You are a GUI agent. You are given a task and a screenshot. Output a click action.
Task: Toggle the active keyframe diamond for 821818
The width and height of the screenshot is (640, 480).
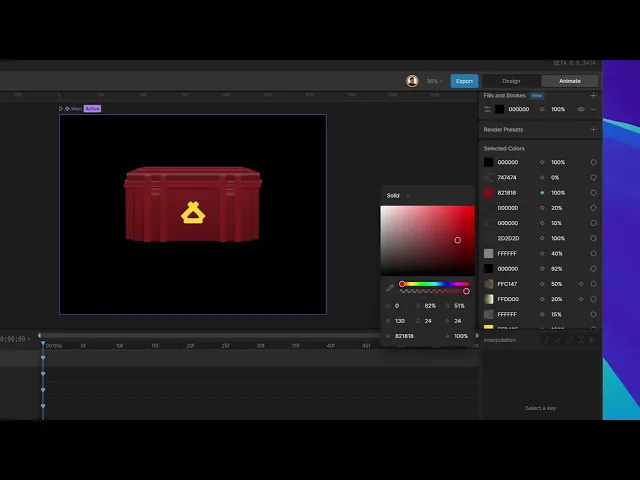pyautogui.click(x=542, y=193)
